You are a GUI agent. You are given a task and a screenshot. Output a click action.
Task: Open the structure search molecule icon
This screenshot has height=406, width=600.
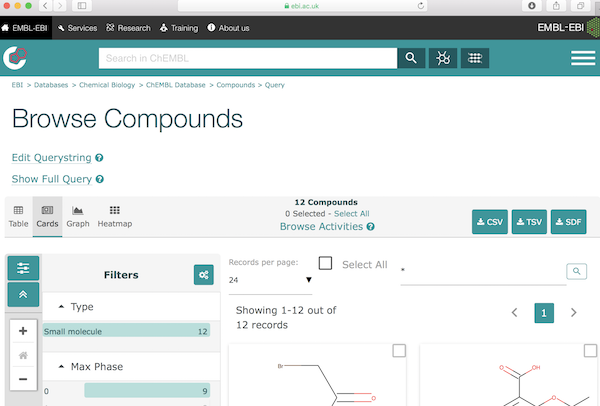coord(443,58)
